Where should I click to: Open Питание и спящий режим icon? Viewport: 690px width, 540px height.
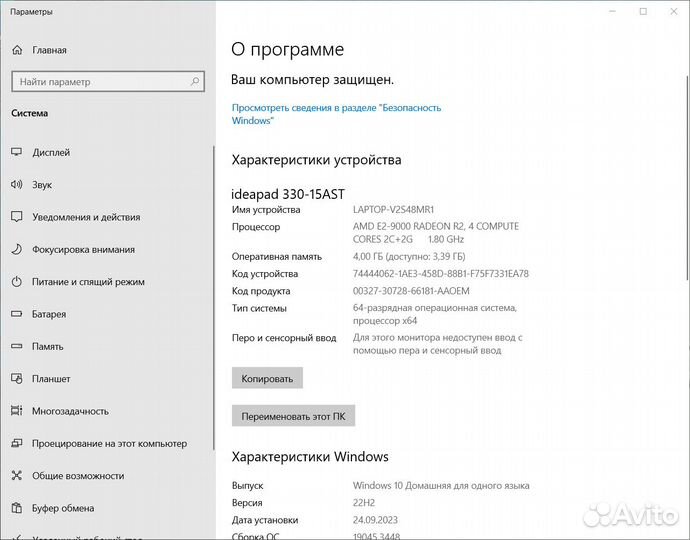(16, 282)
